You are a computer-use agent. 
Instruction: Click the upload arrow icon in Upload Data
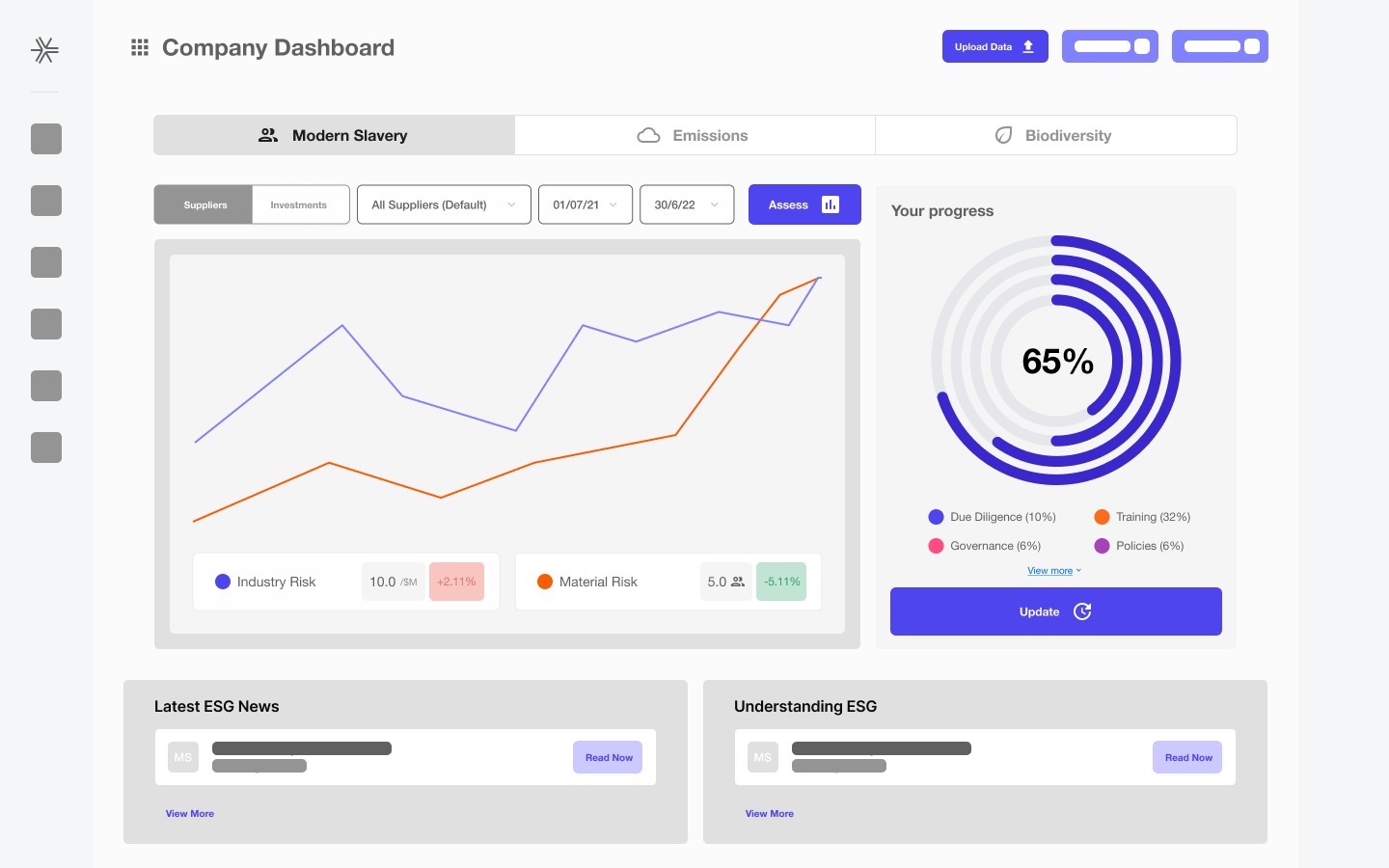tap(1028, 46)
